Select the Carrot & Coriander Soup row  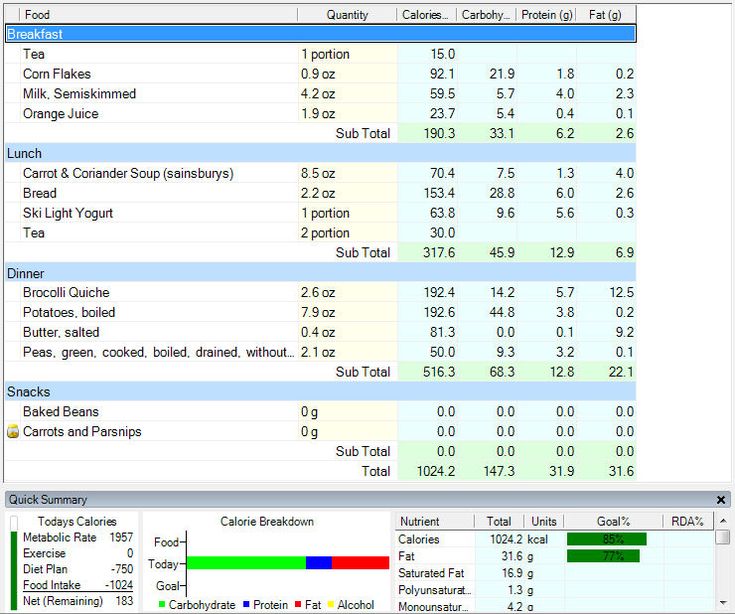321,173
